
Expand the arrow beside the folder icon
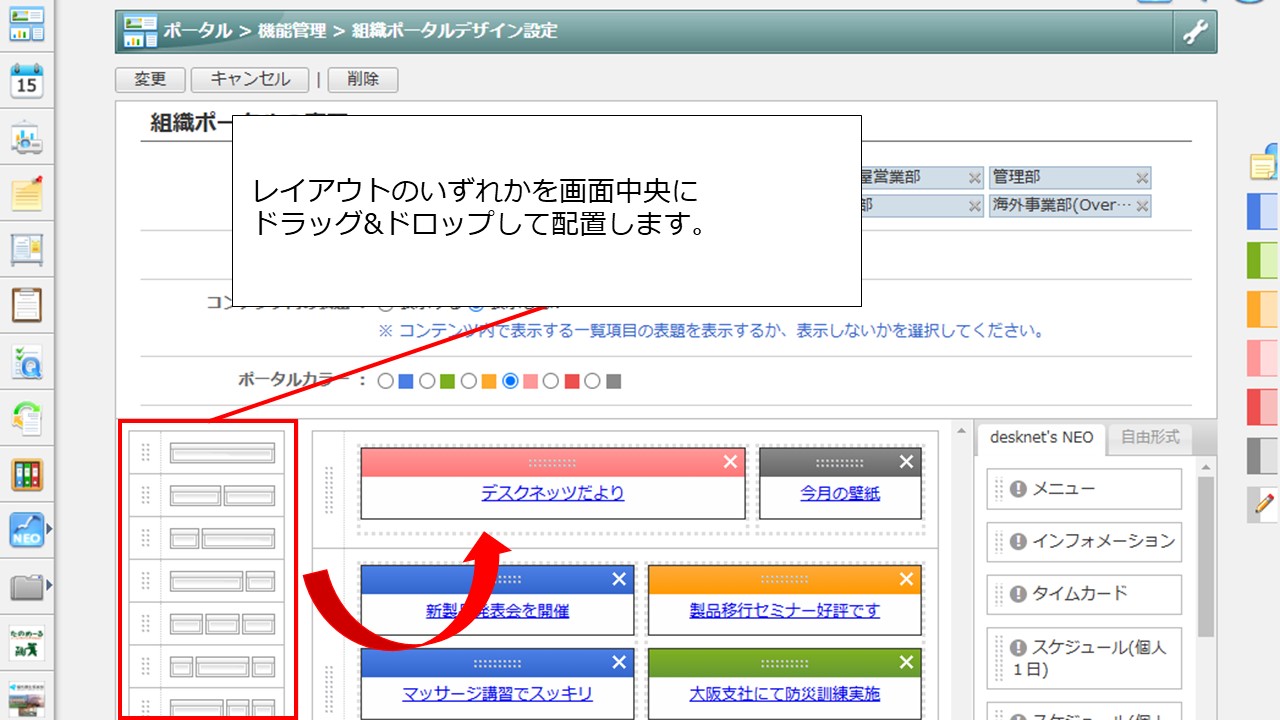[49, 586]
